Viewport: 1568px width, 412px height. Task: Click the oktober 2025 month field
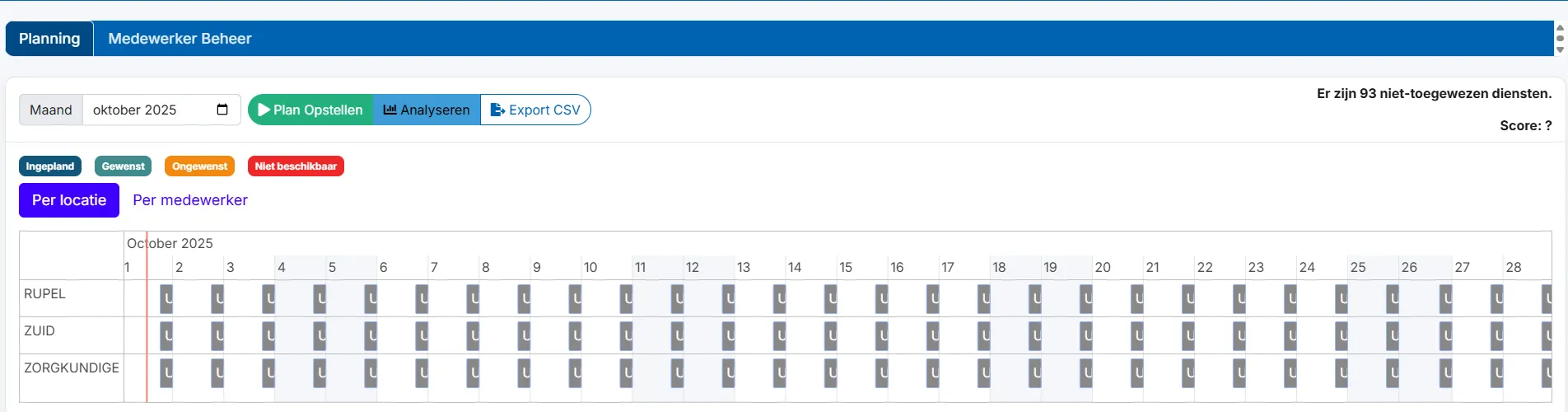161,110
